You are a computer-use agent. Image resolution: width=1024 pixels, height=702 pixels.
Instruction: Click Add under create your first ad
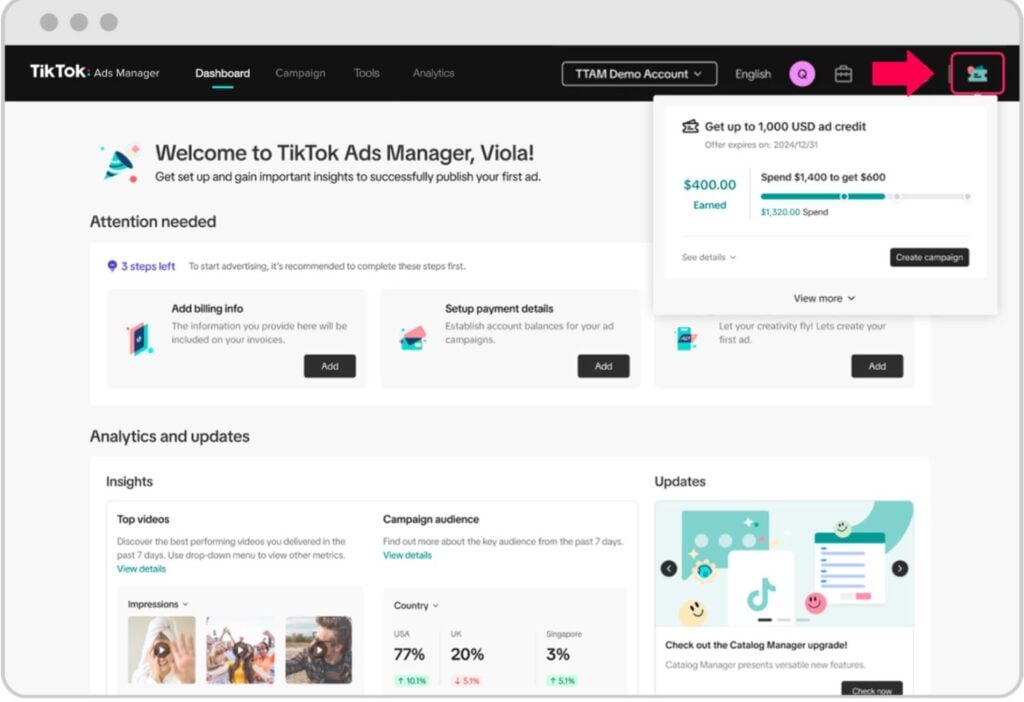877,366
